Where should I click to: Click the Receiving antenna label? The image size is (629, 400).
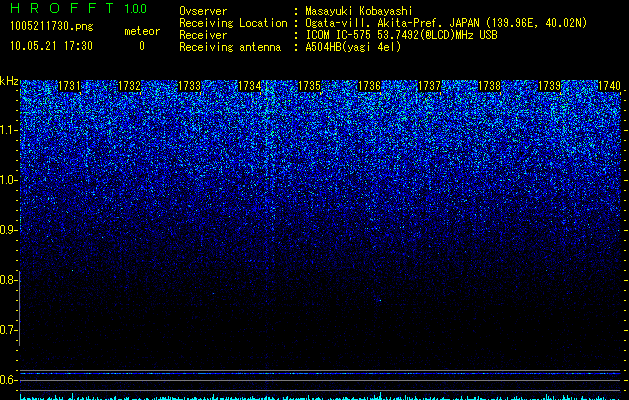230,47
